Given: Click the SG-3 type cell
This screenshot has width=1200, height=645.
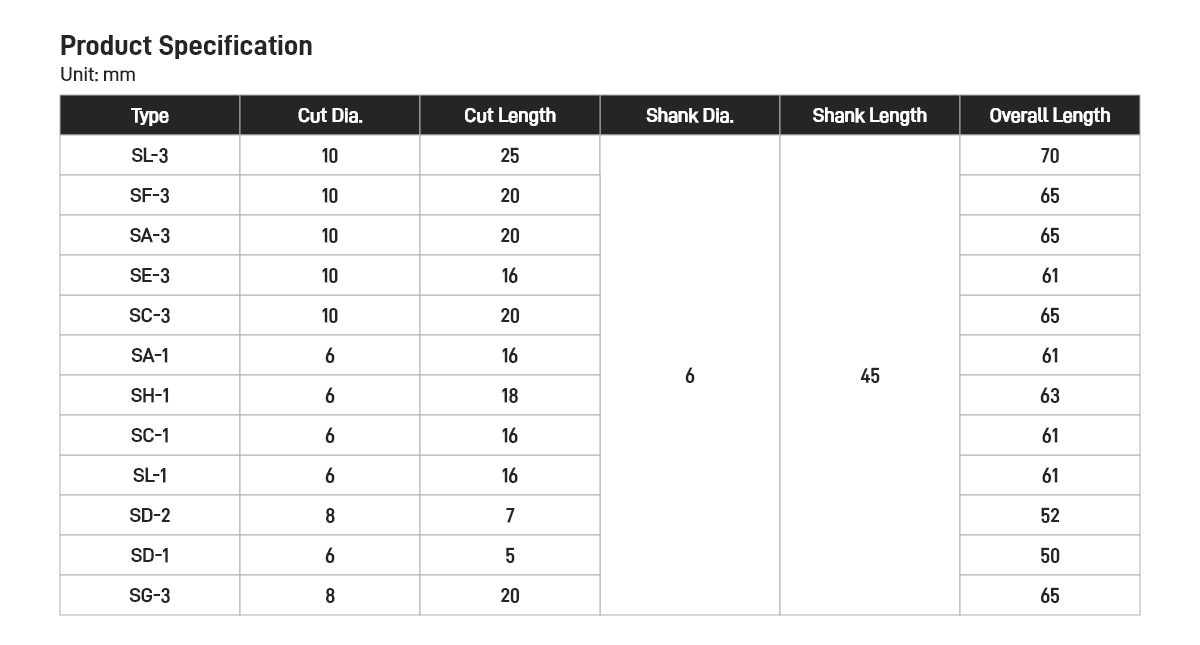Looking at the screenshot, I should (150, 595).
